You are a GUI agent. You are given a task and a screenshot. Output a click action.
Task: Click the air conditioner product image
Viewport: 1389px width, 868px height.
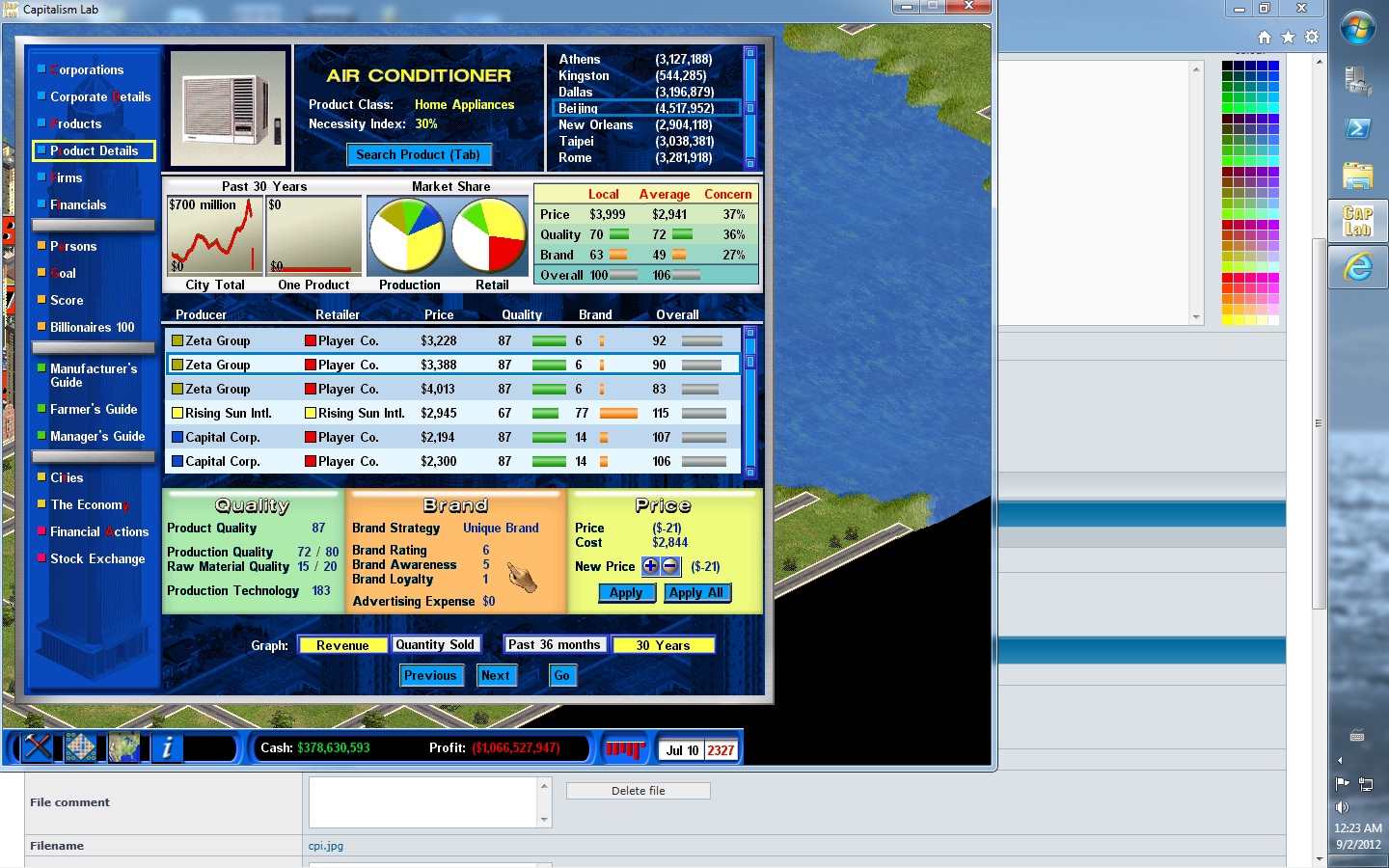pyautogui.click(x=229, y=108)
